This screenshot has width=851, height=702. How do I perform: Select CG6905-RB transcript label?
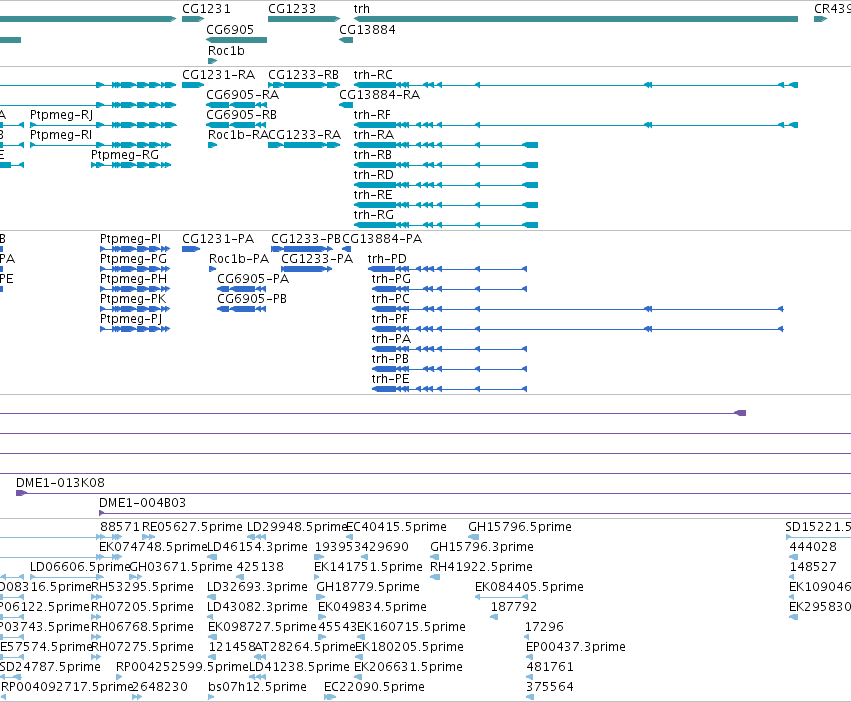[x=242, y=115]
